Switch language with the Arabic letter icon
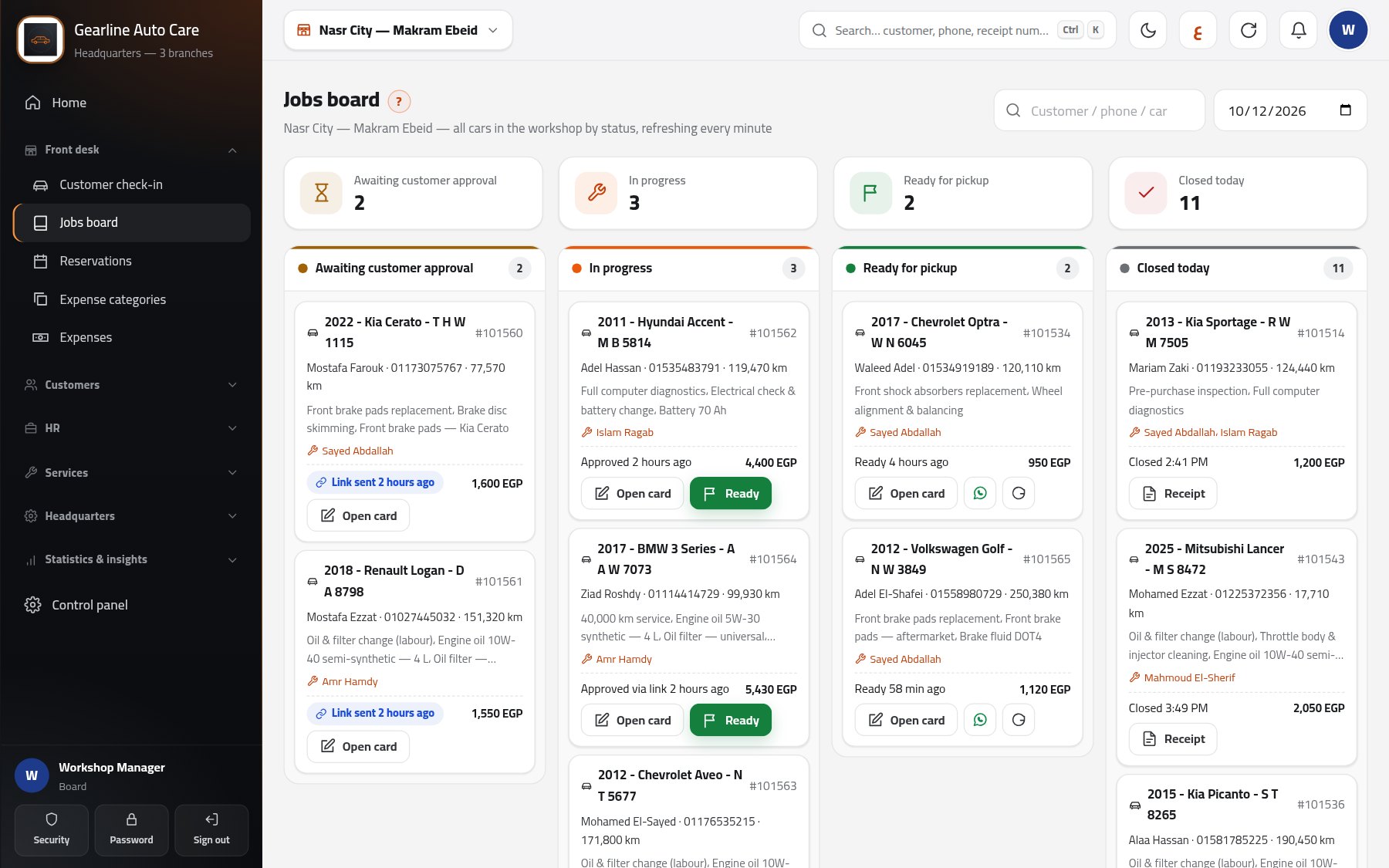The height and width of the screenshot is (868, 1389). (1198, 30)
